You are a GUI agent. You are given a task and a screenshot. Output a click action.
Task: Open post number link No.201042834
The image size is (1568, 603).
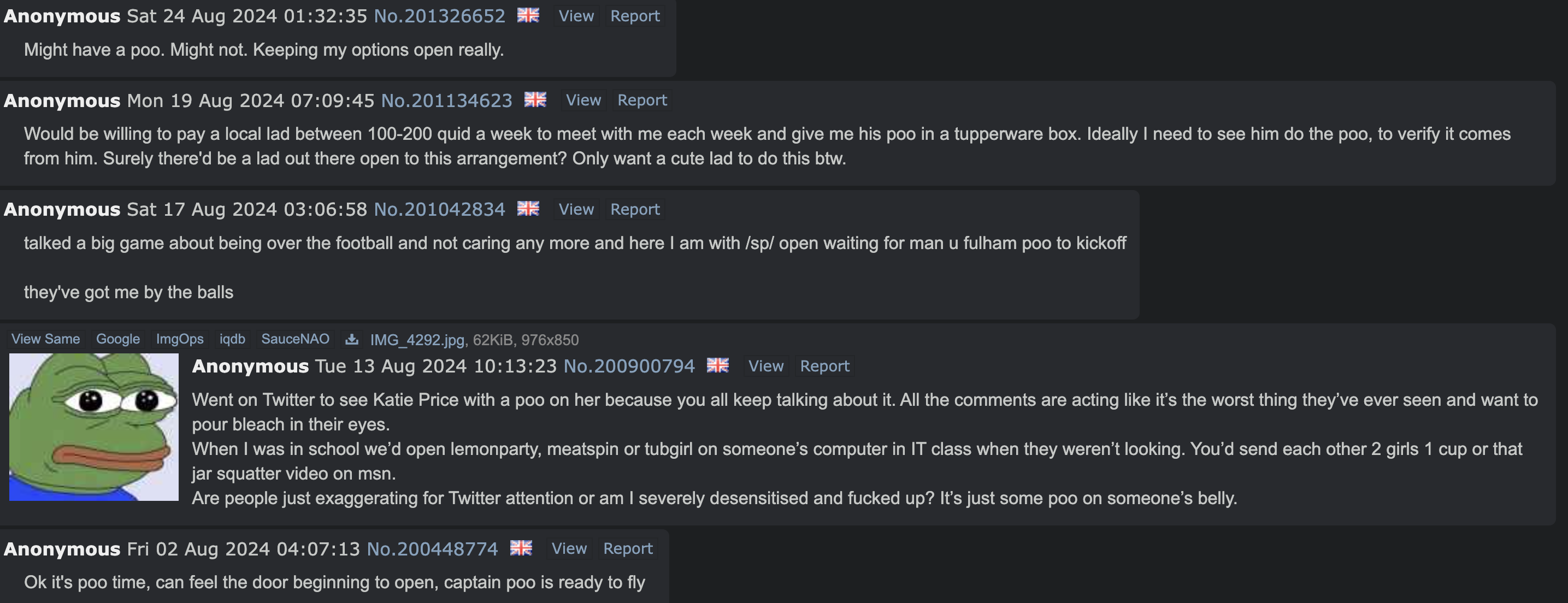(x=439, y=209)
